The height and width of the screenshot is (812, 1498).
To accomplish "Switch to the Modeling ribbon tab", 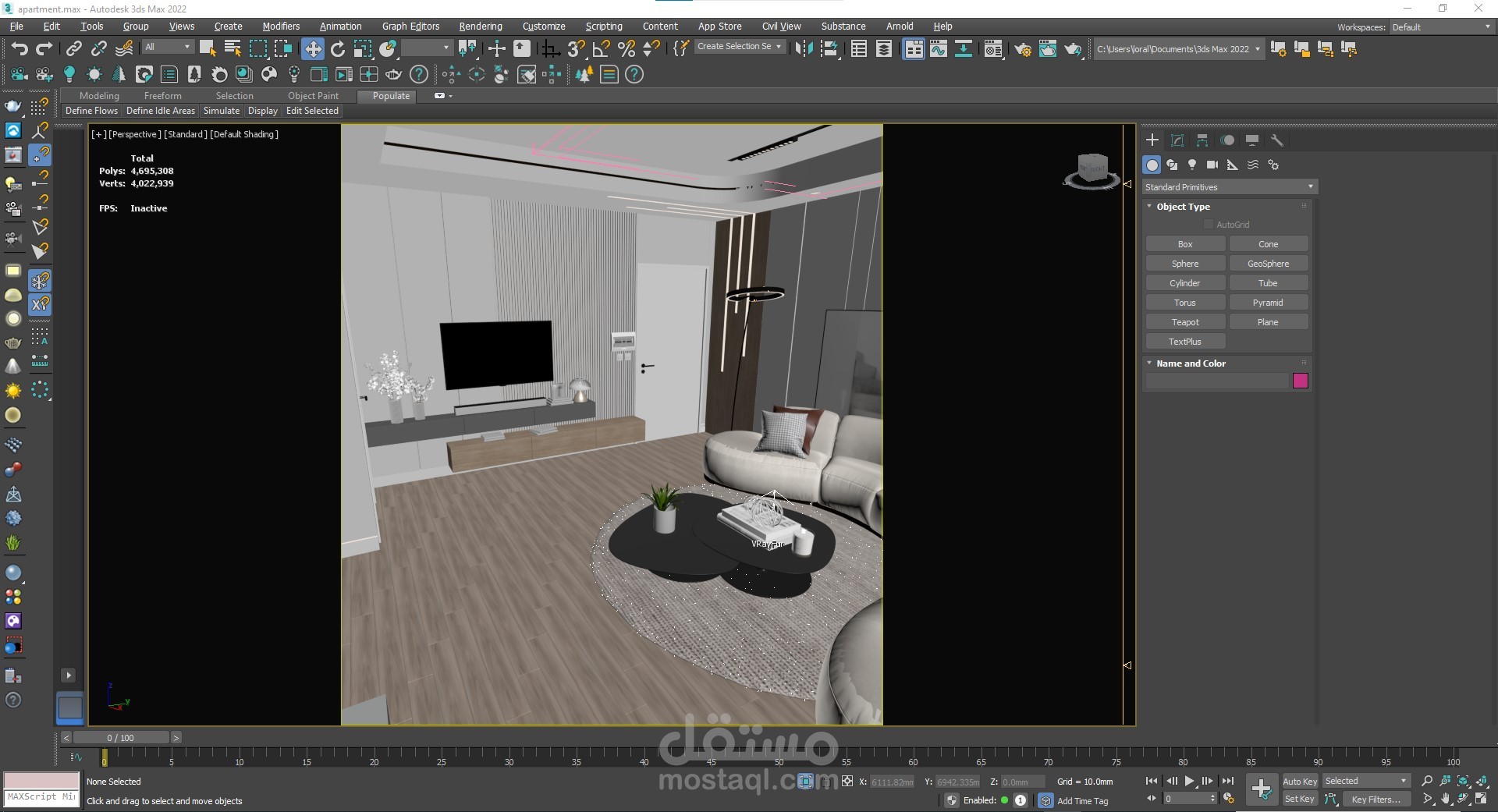I will 99,96.
